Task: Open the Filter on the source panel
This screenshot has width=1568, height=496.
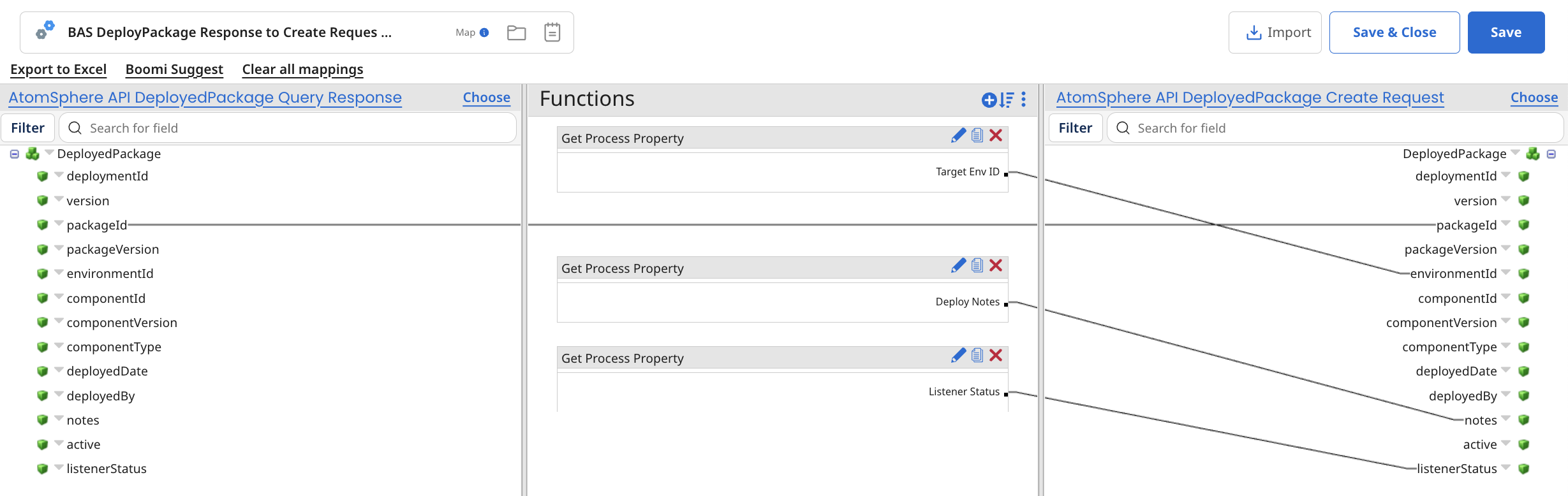Action: click(27, 128)
